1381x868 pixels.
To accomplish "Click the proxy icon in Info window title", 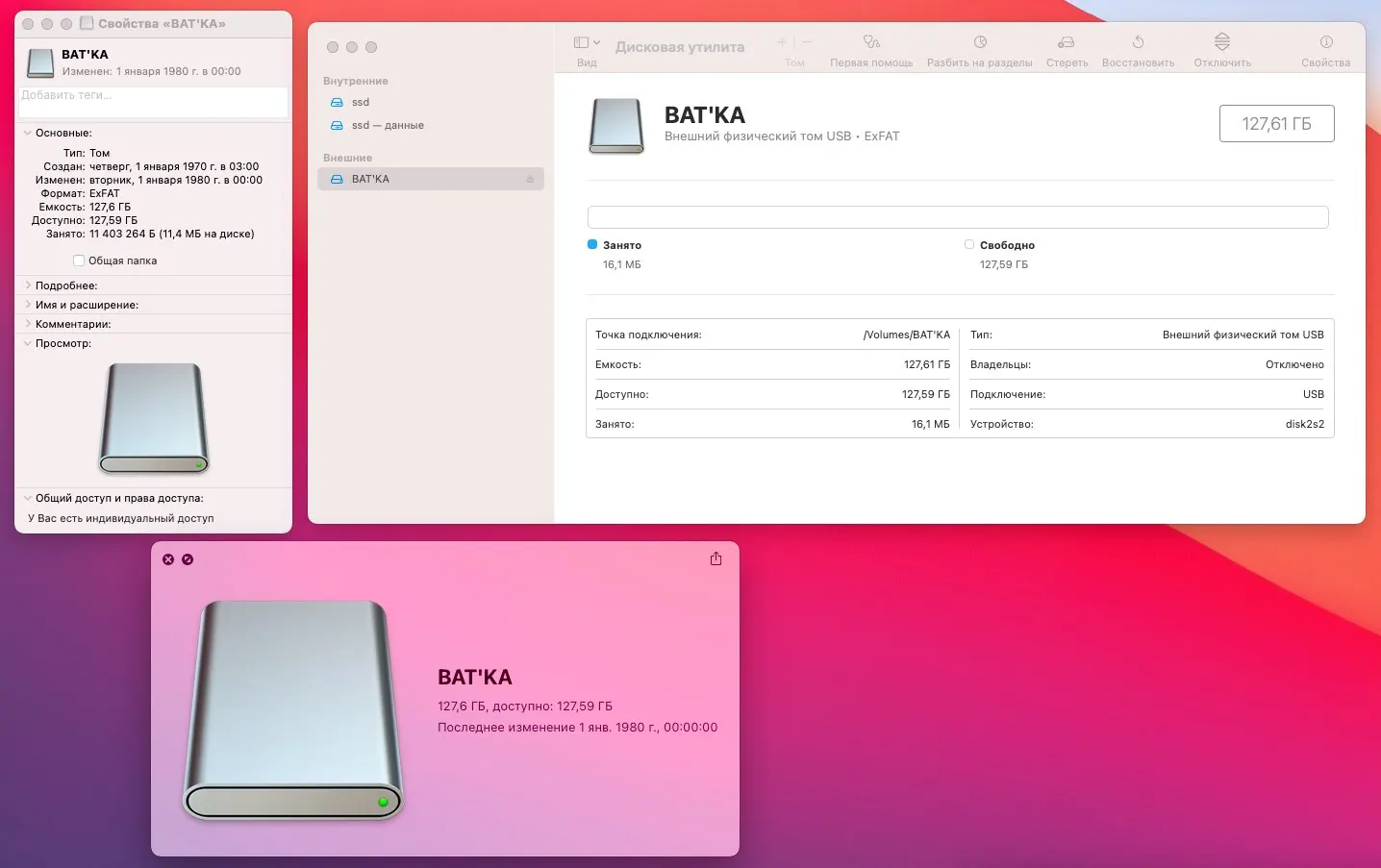I will [x=87, y=23].
